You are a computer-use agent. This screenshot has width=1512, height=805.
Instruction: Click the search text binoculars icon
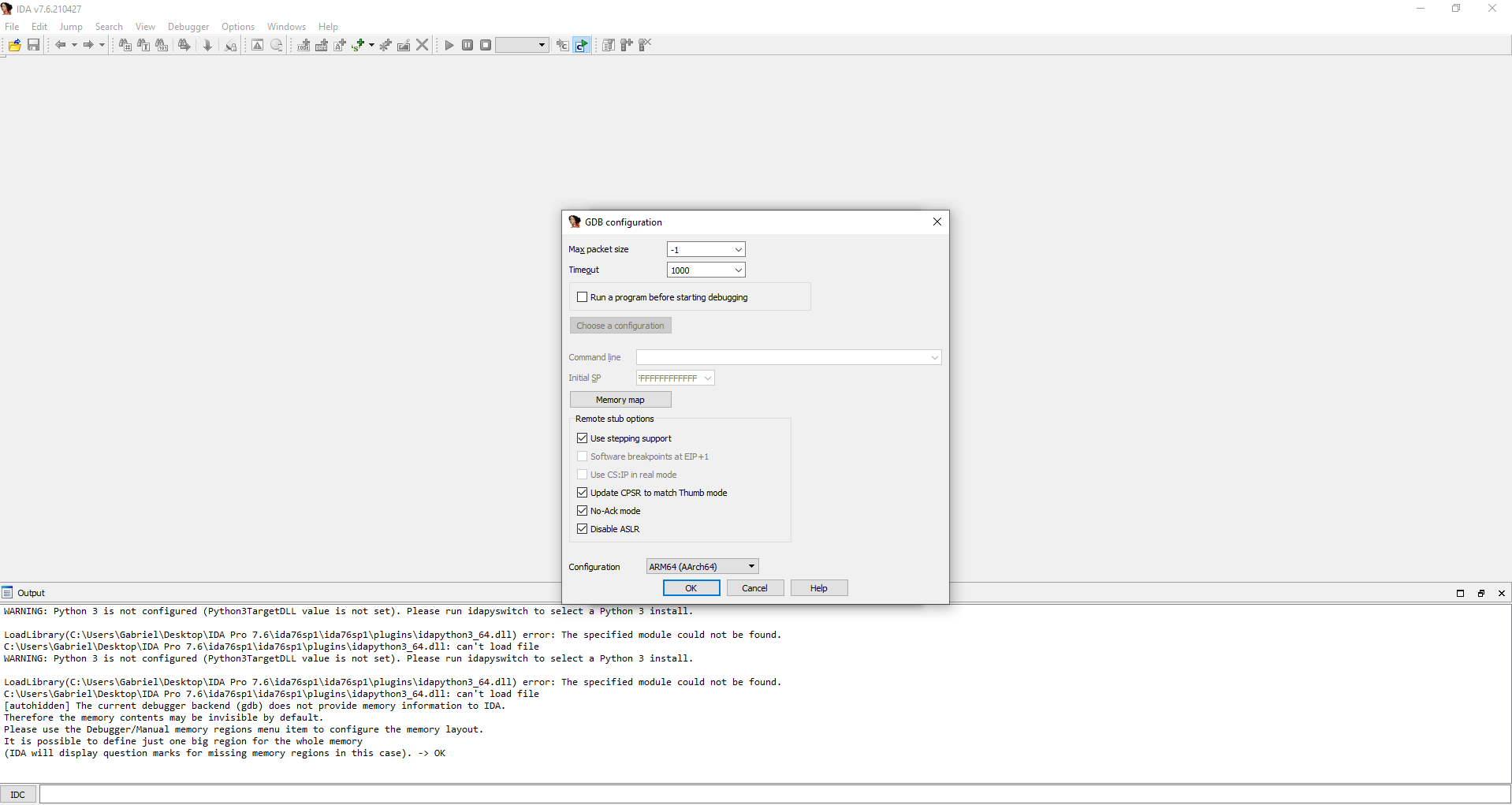click(143, 45)
